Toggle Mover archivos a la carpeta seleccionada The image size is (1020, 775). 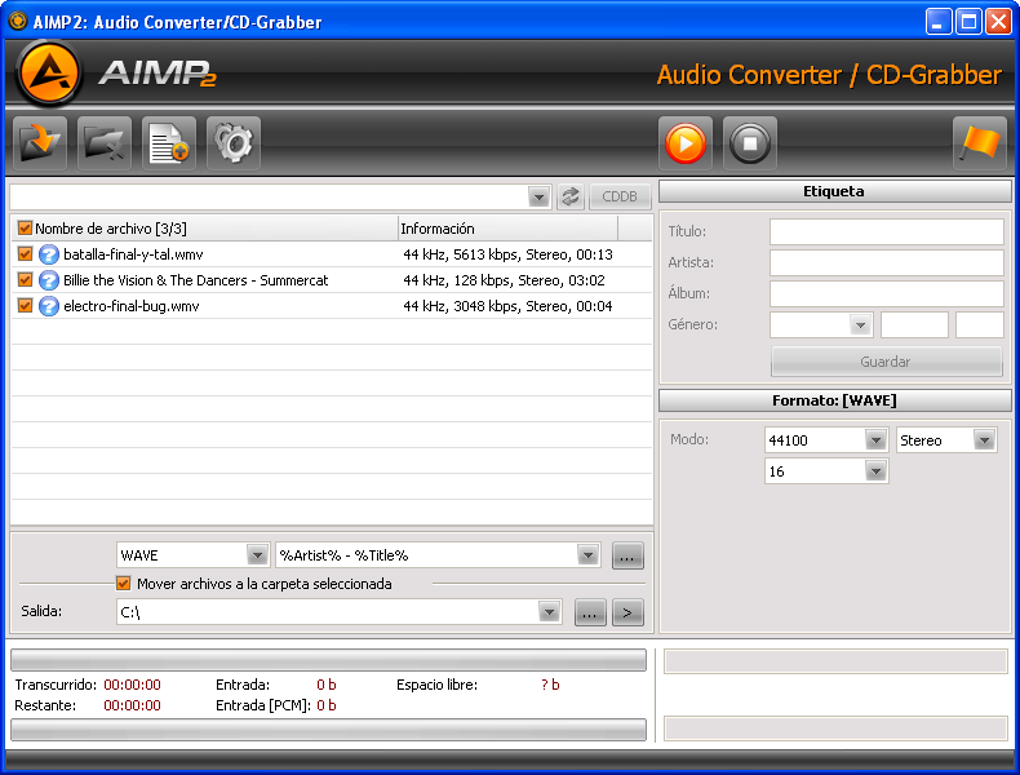(x=124, y=583)
